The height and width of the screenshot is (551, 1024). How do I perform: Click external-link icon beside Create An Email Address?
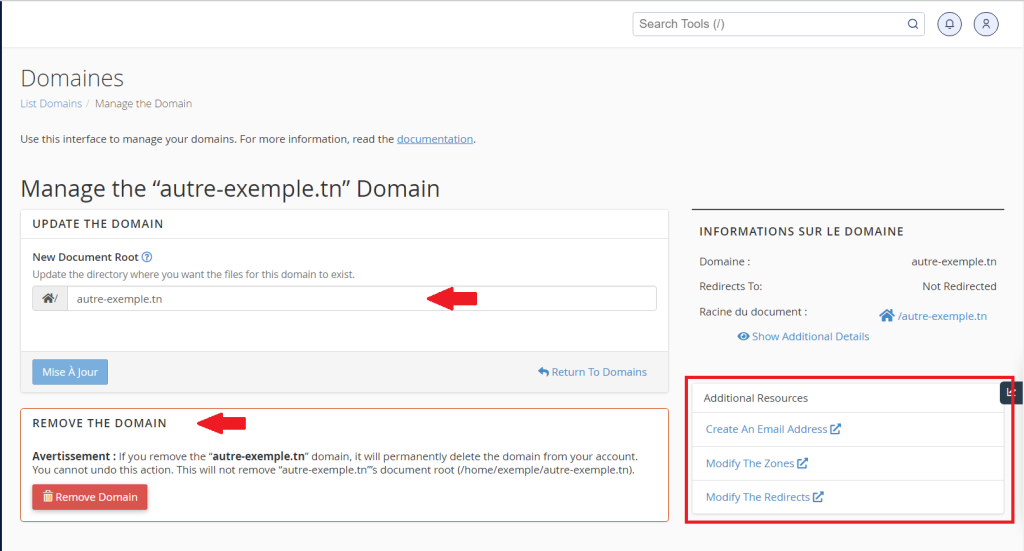pos(836,429)
